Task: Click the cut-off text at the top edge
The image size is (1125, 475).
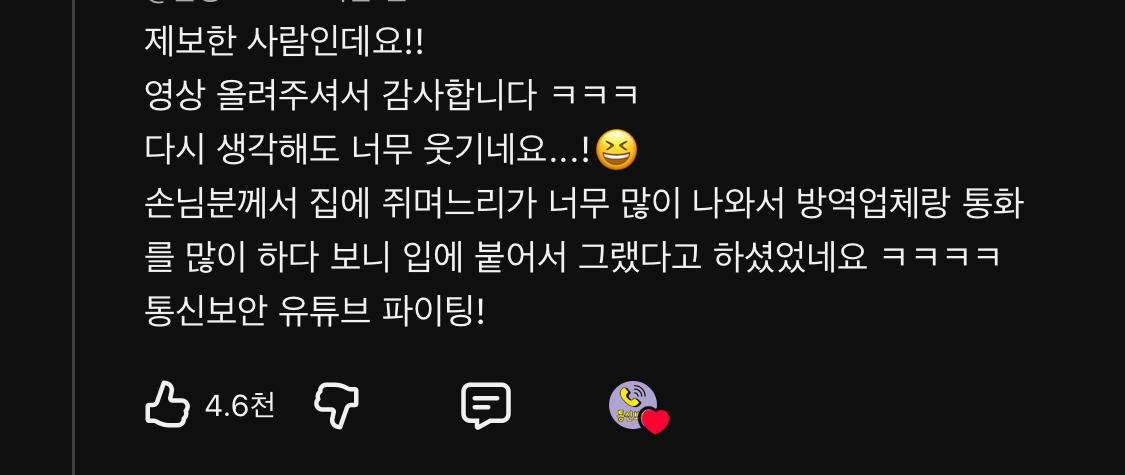Action: point(276,1)
